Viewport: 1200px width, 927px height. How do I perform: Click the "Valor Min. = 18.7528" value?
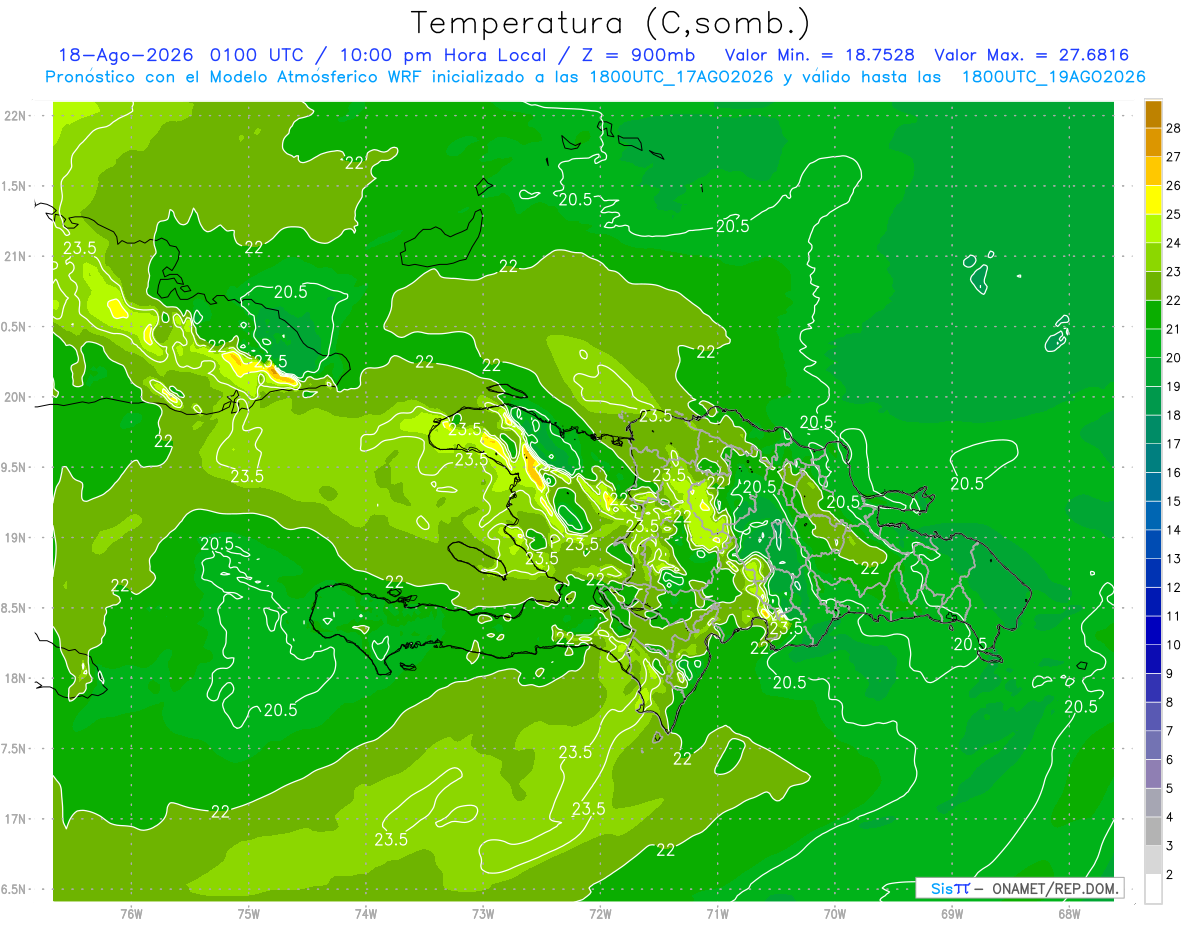click(x=819, y=55)
